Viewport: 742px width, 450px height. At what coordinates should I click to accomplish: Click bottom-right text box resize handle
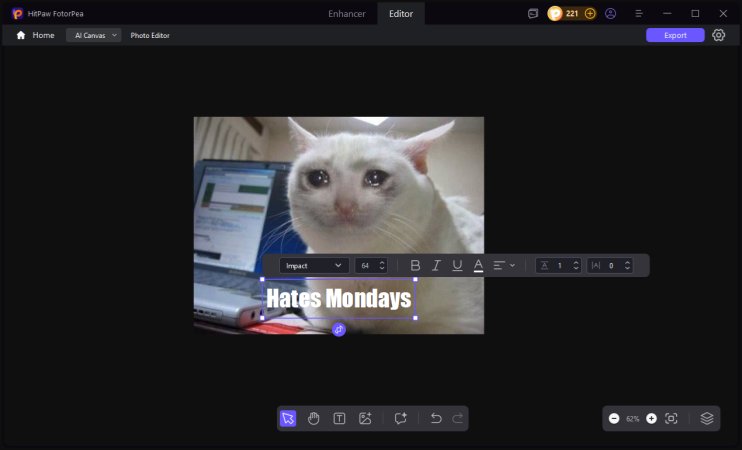coord(415,318)
